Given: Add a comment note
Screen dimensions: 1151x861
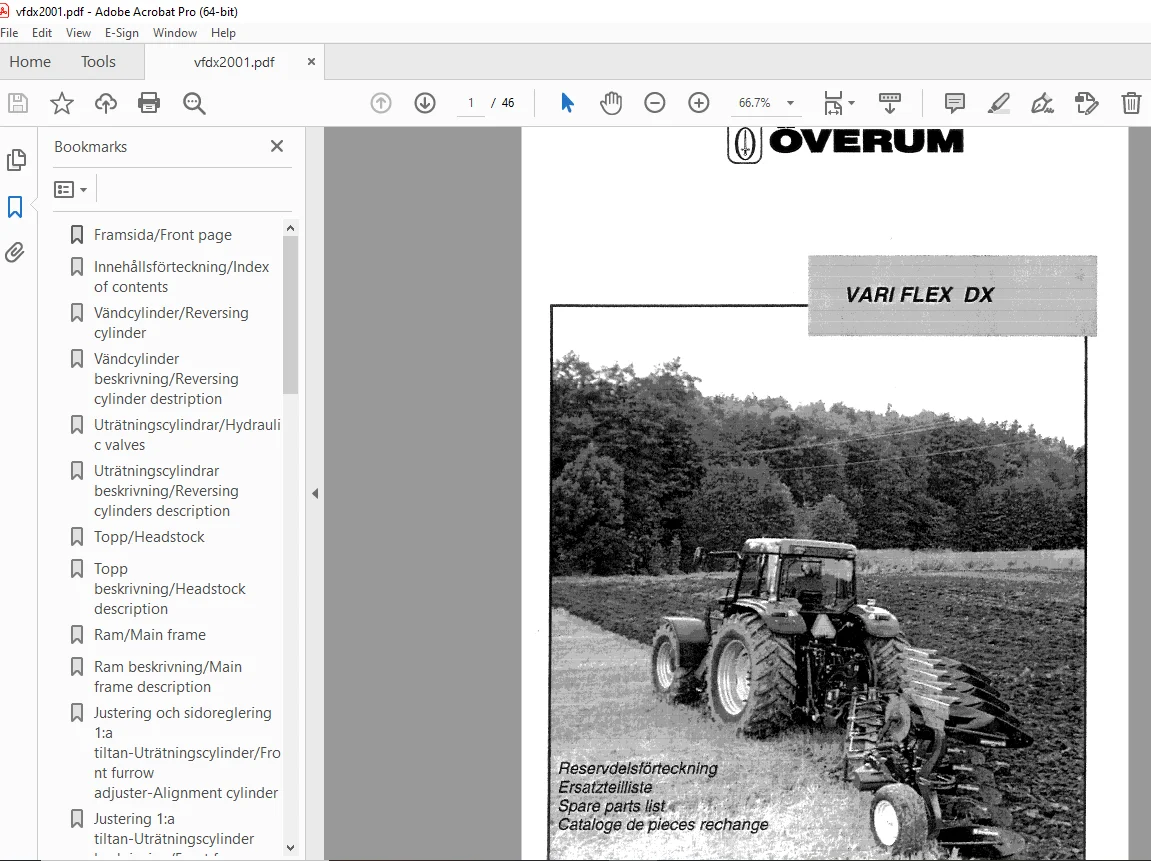Looking at the screenshot, I should click(x=954, y=103).
